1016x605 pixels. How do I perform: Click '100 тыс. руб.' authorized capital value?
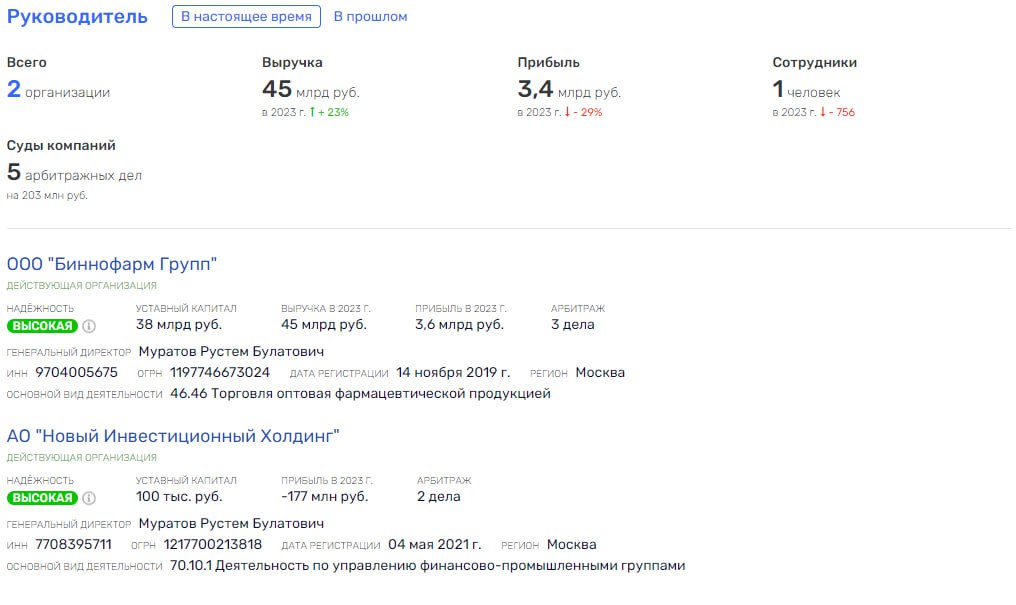[x=179, y=497]
